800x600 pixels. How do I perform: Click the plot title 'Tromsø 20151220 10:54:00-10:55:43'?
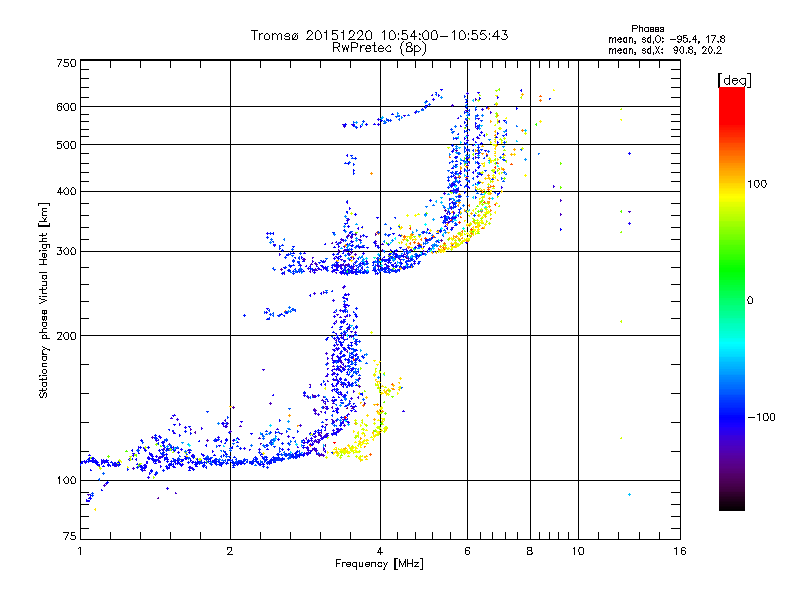click(x=379, y=35)
